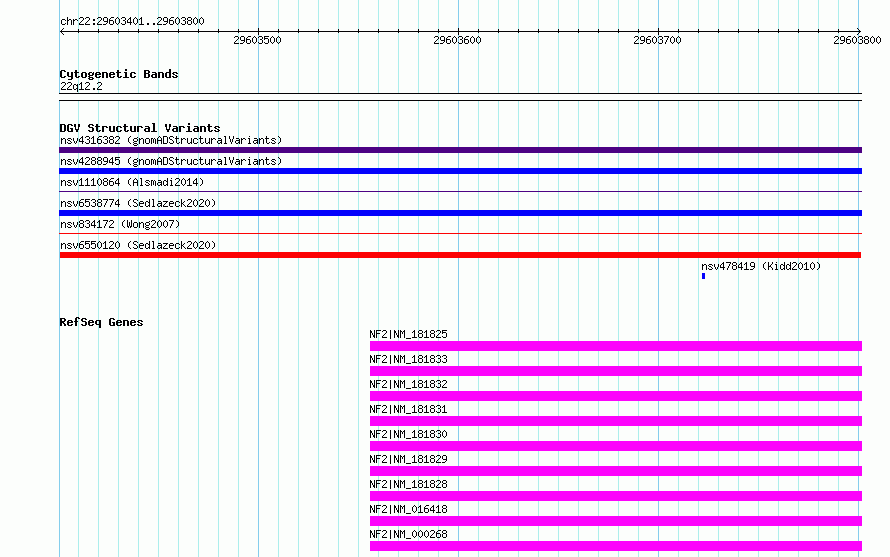
Task: Open nsv4288945 gnomADStructuralVariants label
Action: click(171, 161)
